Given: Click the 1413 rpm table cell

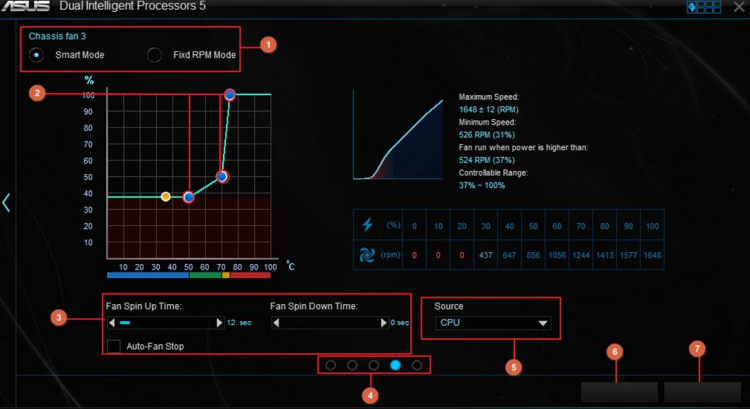Looking at the screenshot, I should click(605, 255).
